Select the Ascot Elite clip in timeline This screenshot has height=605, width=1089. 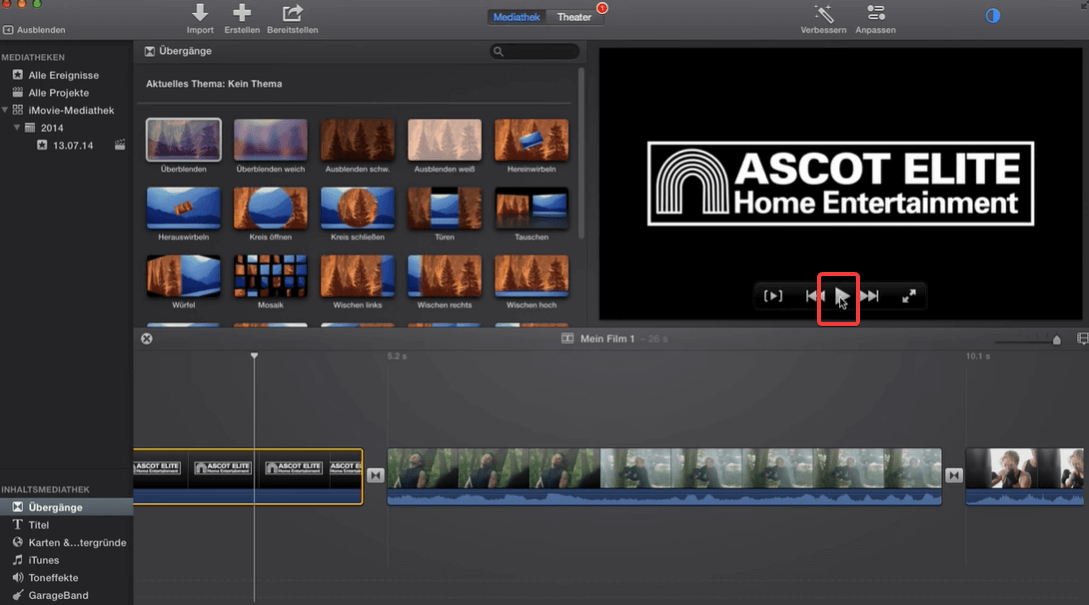click(248, 476)
